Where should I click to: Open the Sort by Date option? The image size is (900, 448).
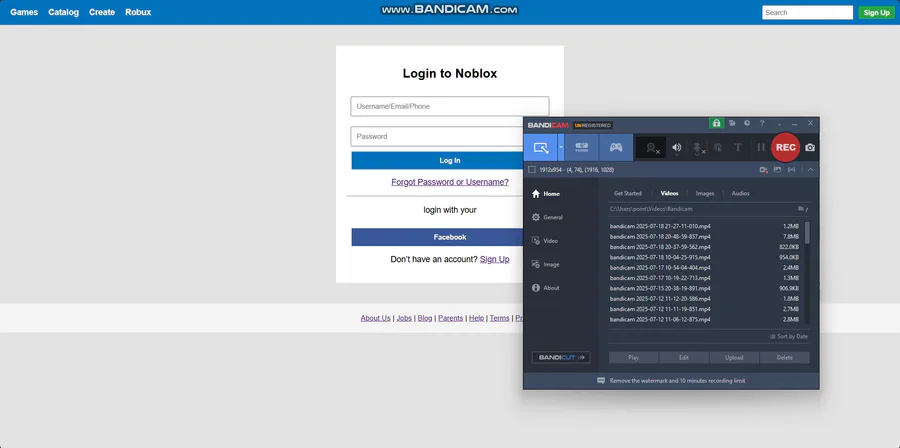[789, 337]
